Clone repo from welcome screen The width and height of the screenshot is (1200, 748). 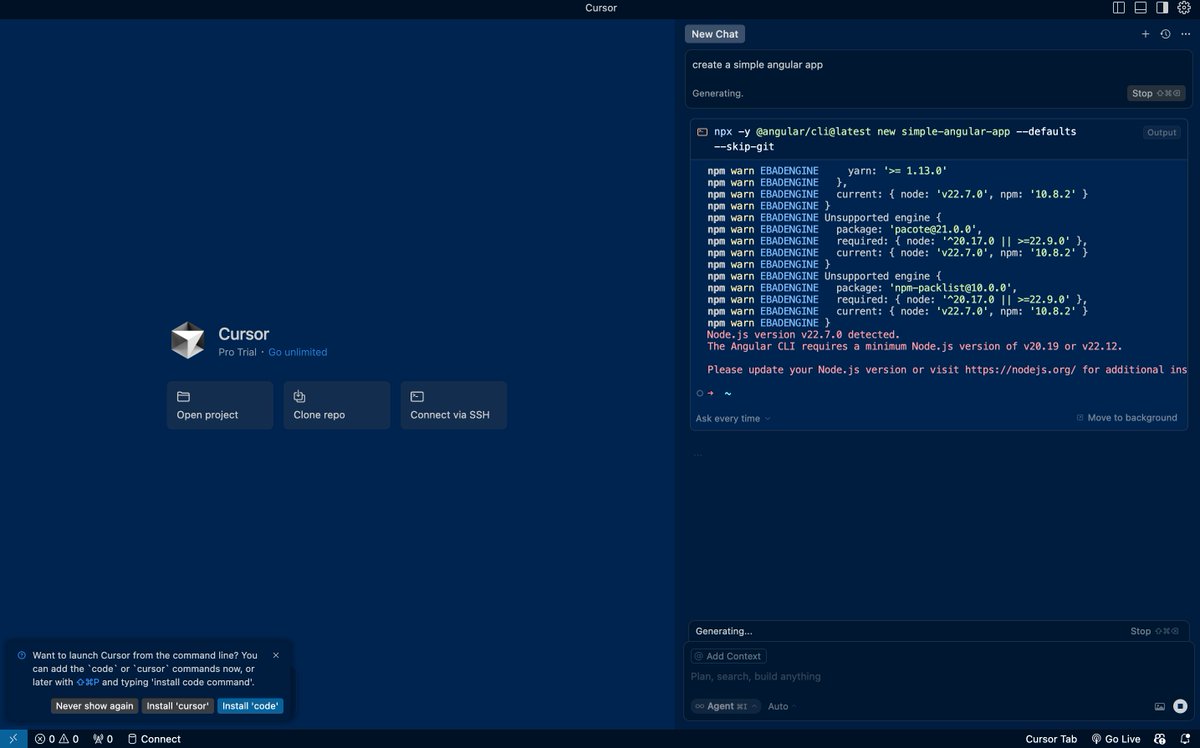(337, 405)
